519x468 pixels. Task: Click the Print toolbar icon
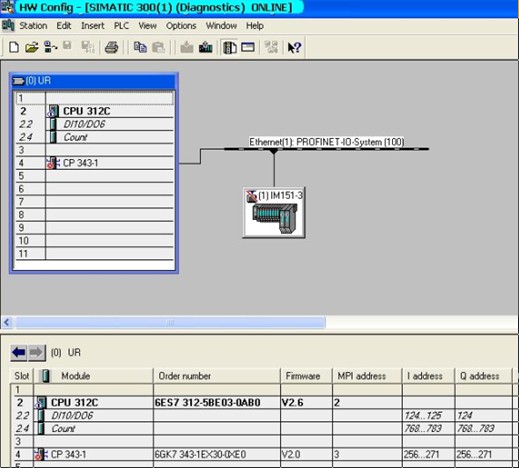click(x=111, y=47)
